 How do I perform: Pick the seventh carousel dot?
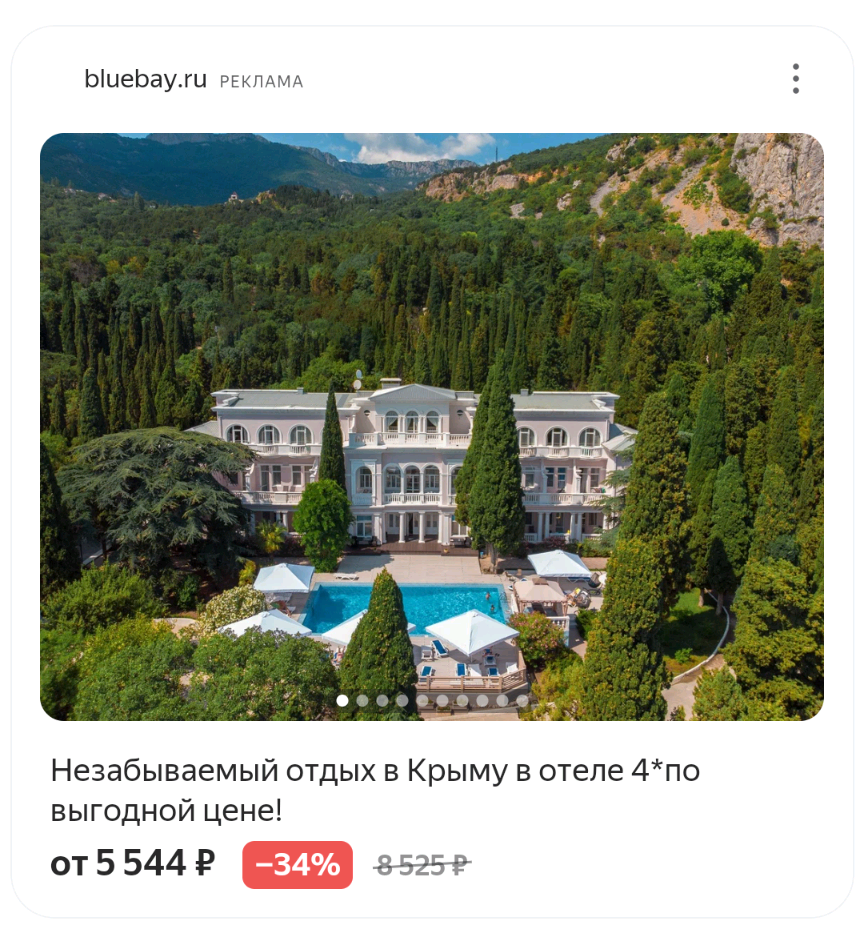click(462, 700)
